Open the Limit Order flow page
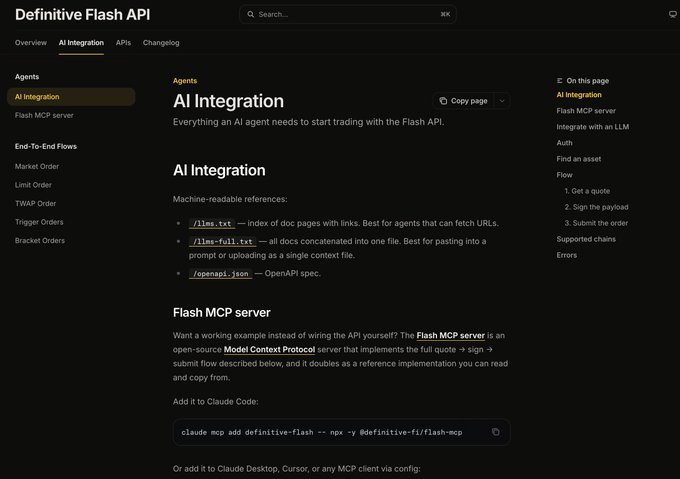 (x=33, y=185)
